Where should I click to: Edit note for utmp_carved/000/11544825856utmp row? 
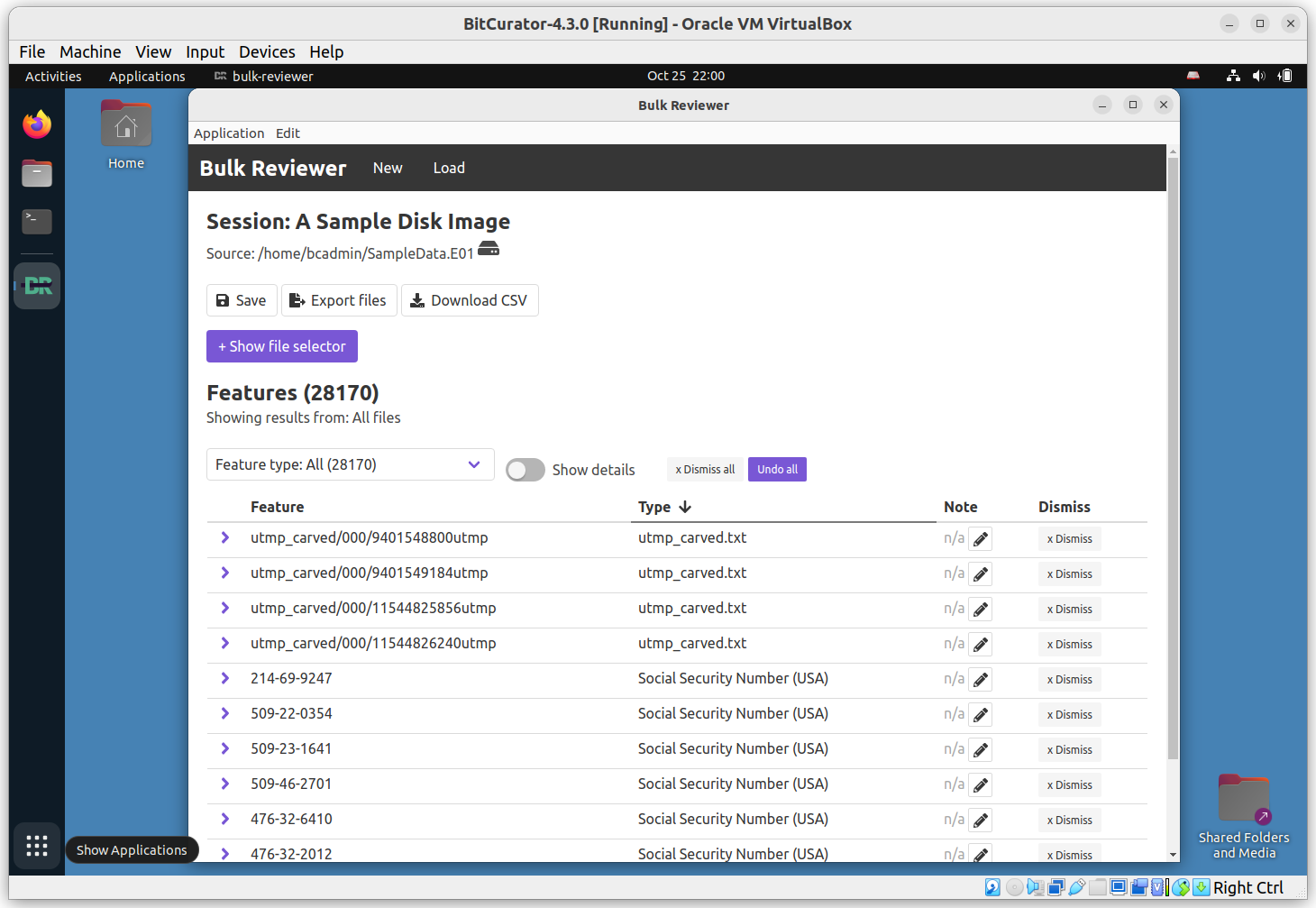click(x=981, y=610)
